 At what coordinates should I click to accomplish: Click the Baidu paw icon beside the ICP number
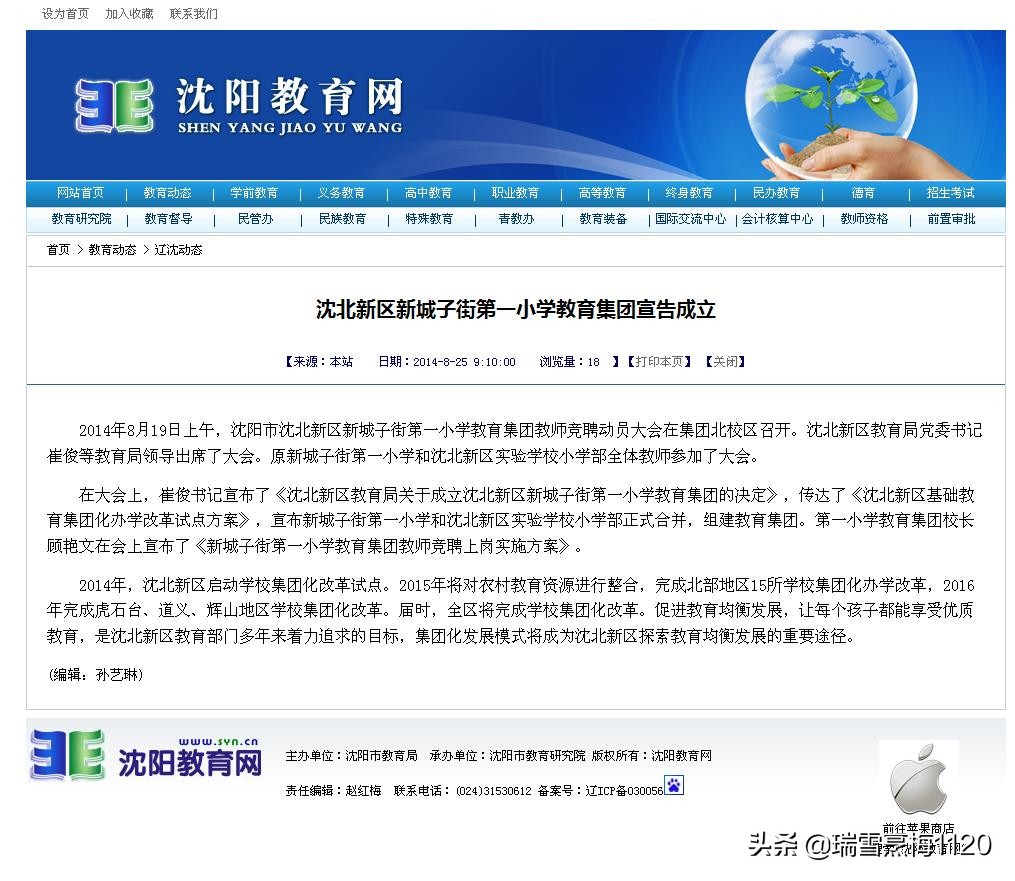(673, 788)
